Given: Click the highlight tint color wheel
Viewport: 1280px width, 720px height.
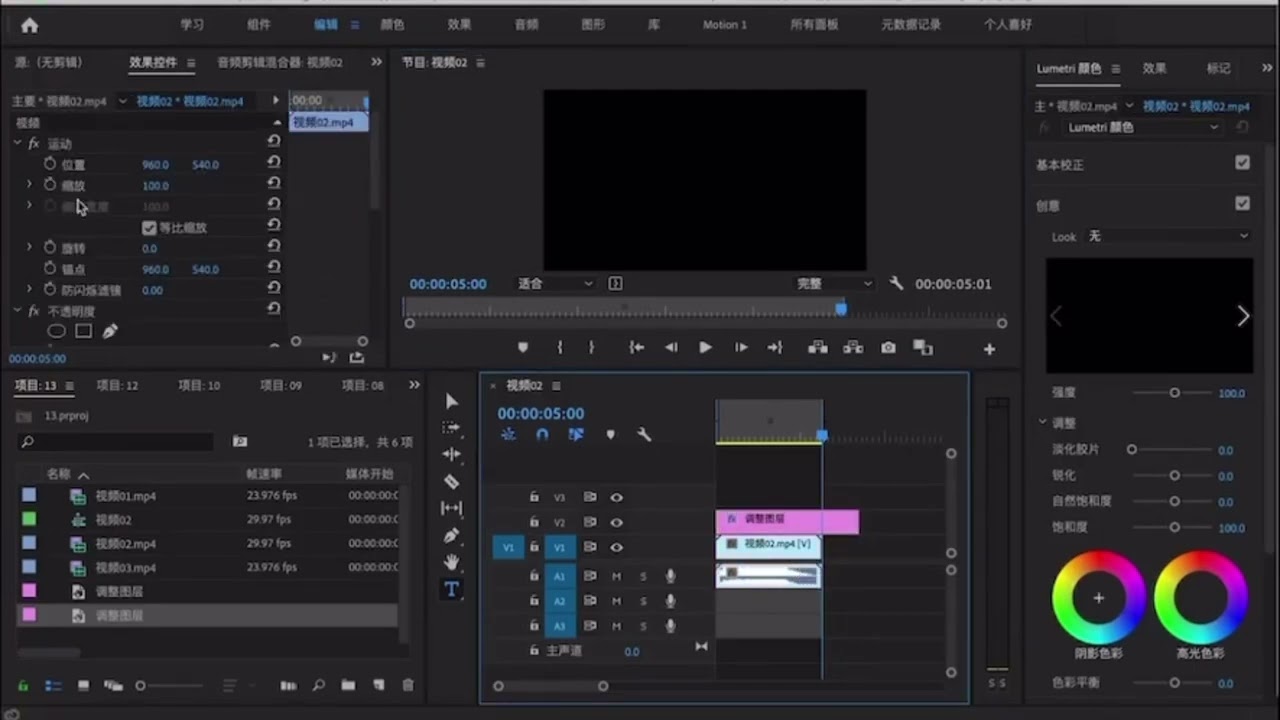Looking at the screenshot, I should pyautogui.click(x=1201, y=598).
